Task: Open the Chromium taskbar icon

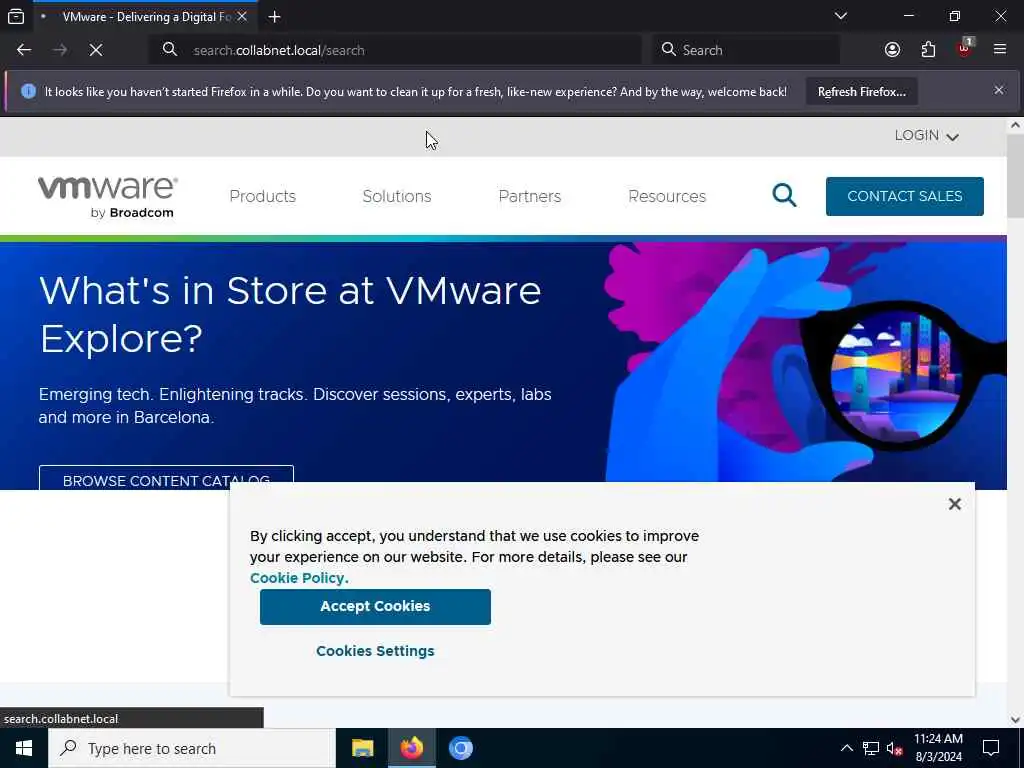Action: pos(460,748)
